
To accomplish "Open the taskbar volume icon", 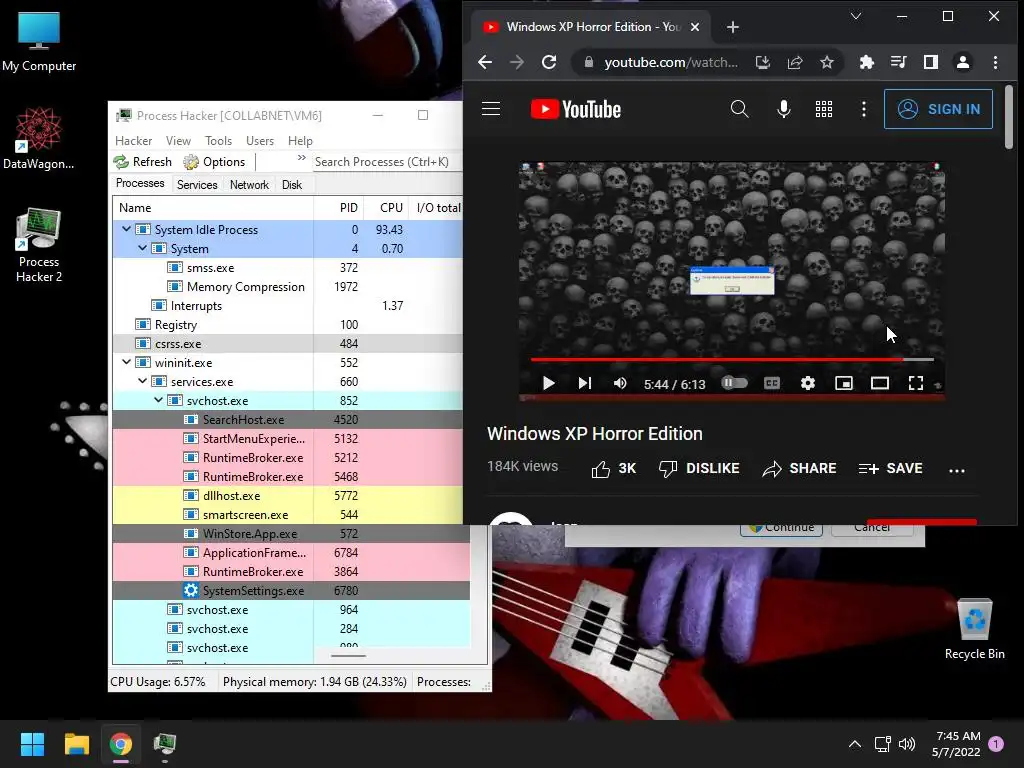I will point(906,744).
